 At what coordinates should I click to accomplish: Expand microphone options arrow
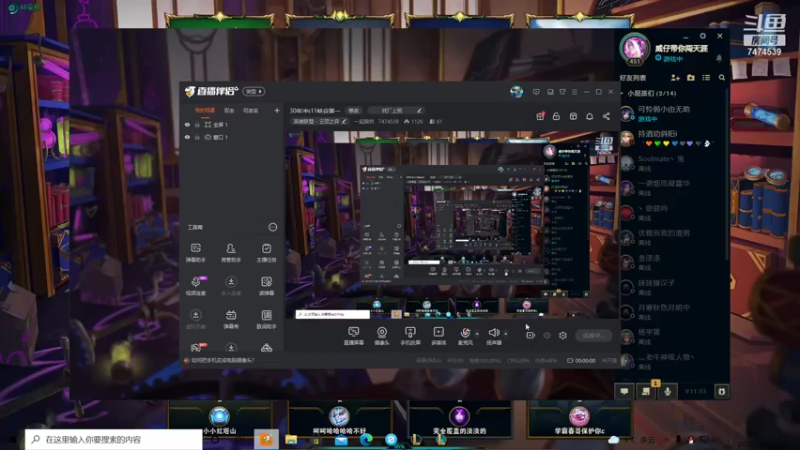click(477, 334)
